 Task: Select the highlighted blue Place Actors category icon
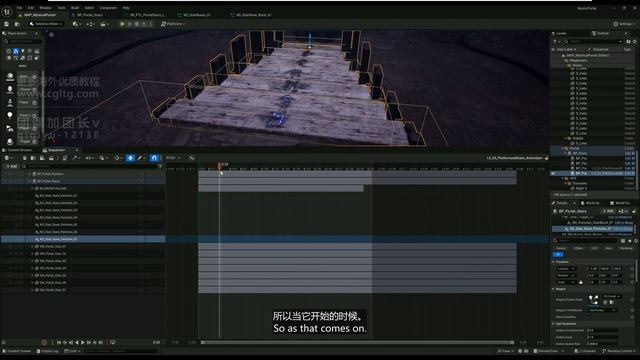[16, 51]
